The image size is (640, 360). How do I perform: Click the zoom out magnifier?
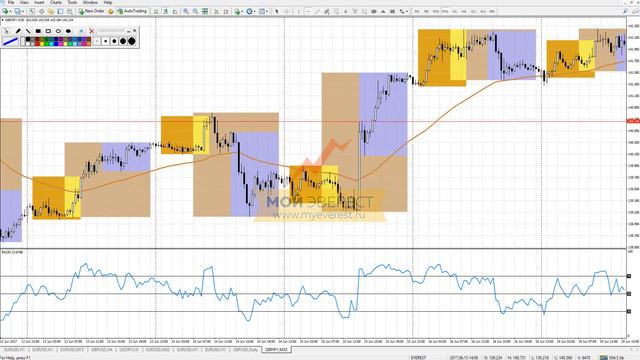(x=196, y=11)
